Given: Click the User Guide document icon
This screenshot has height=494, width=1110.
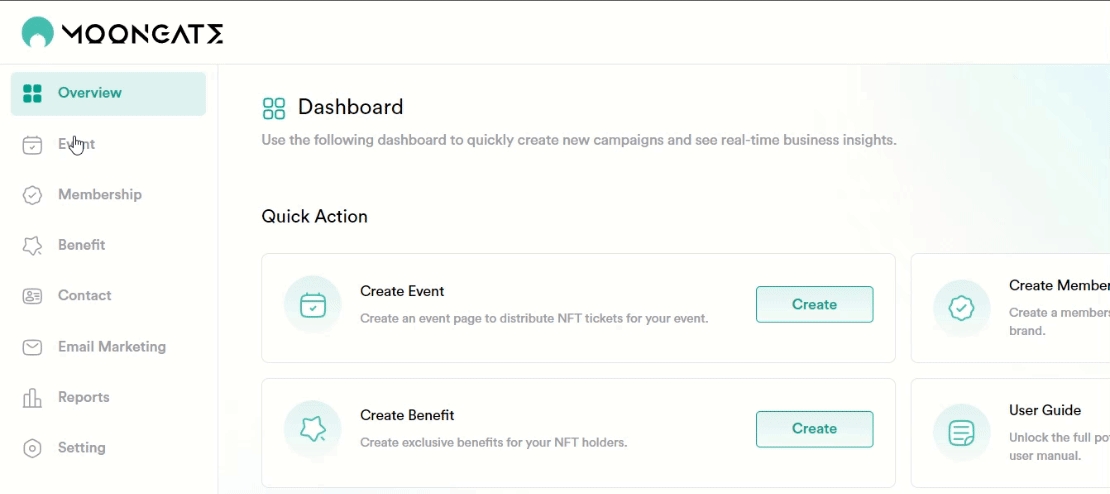Looking at the screenshot, I should point(962,433).
